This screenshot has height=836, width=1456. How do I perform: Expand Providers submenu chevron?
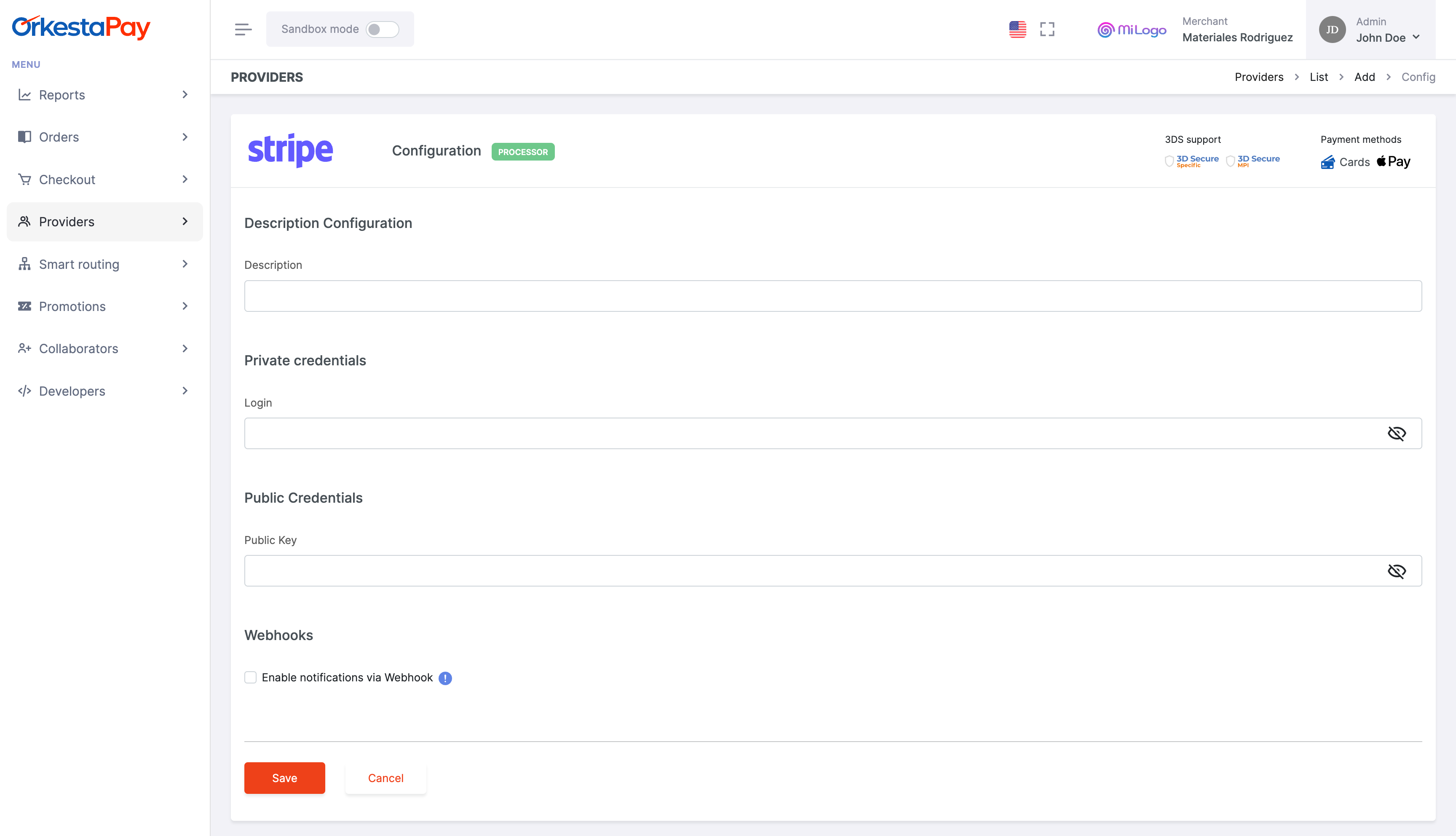click(185, 222)
